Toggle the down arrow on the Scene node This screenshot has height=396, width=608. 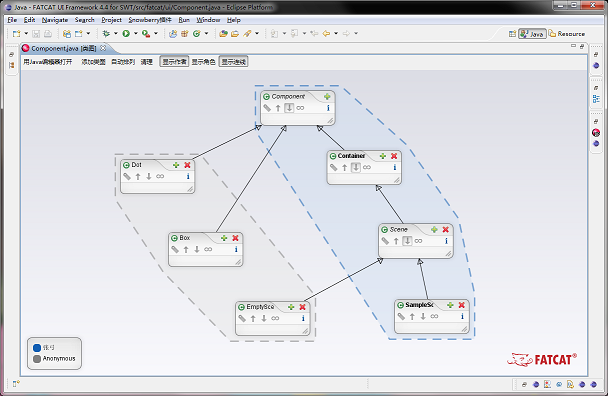tap(407, 241)
